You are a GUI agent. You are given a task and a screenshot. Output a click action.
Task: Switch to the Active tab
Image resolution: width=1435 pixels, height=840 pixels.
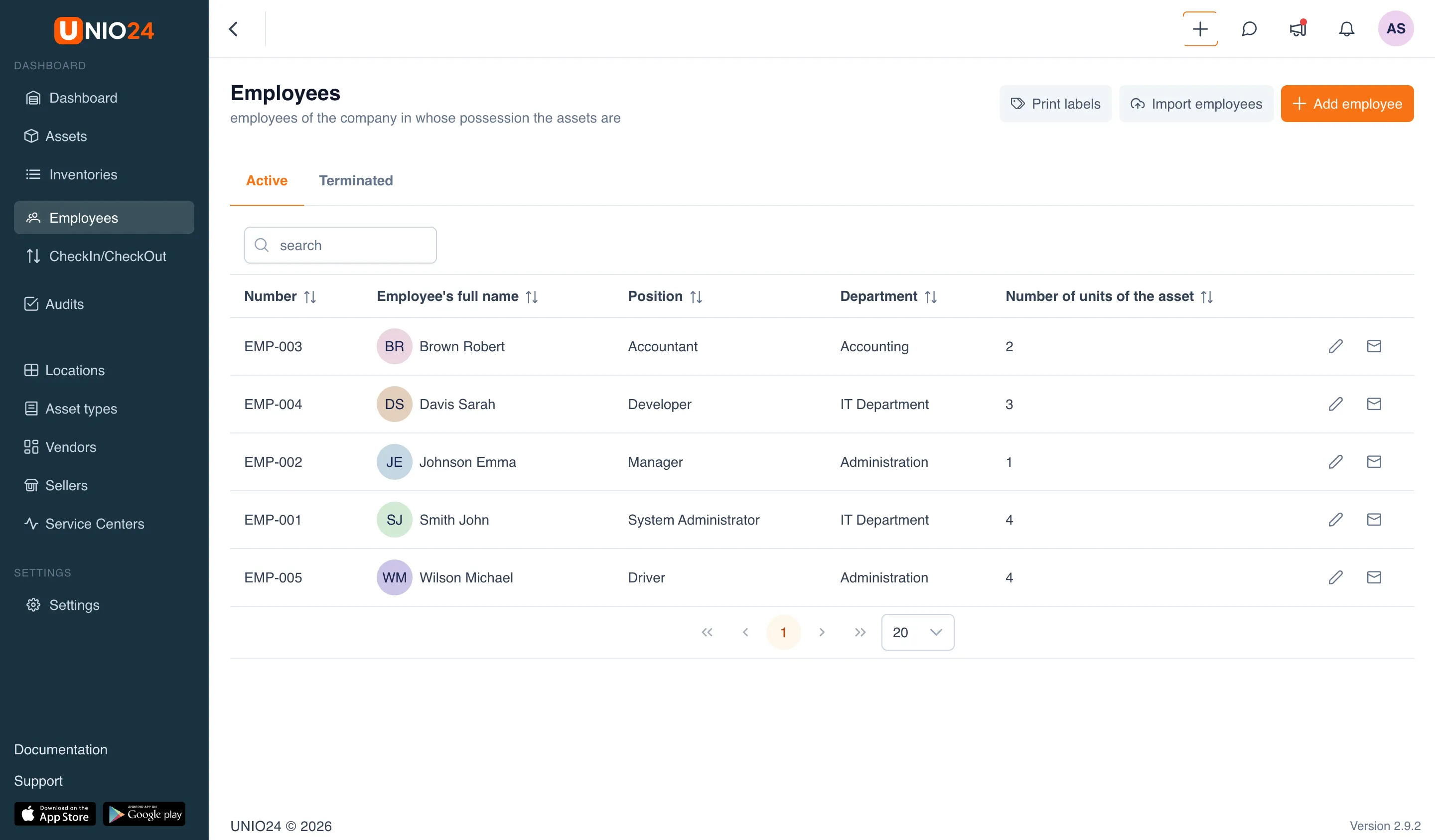point(267,180)
